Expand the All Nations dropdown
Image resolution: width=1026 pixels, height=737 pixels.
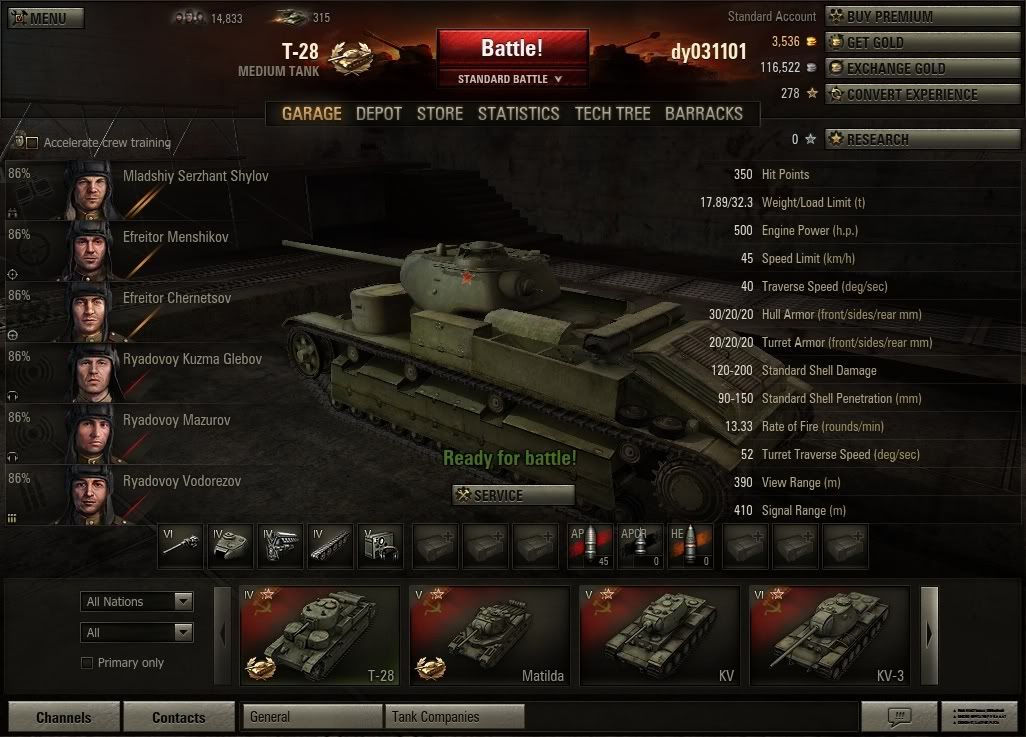137,601
